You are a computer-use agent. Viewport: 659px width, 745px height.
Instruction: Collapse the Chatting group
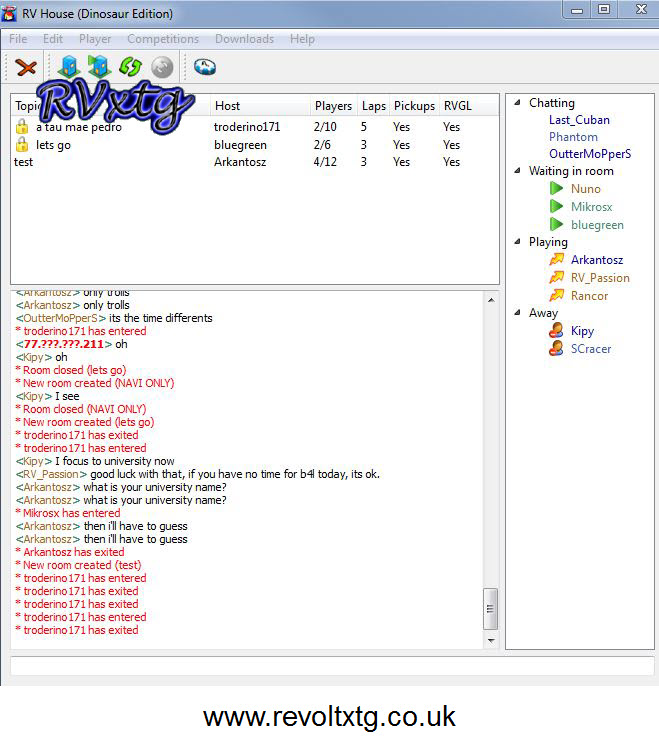click(x=517, y=103)
